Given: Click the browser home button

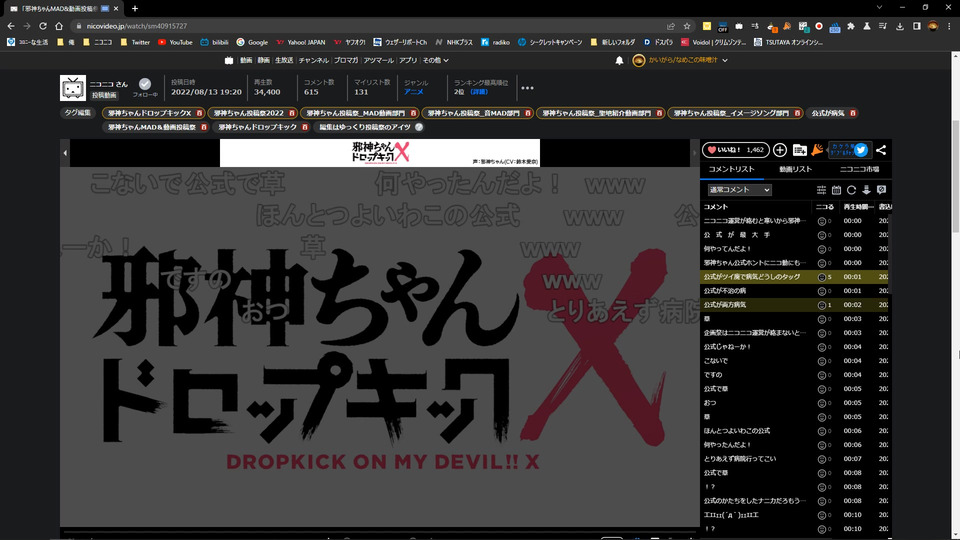Looking at the screenshot, I should point(59,26).
